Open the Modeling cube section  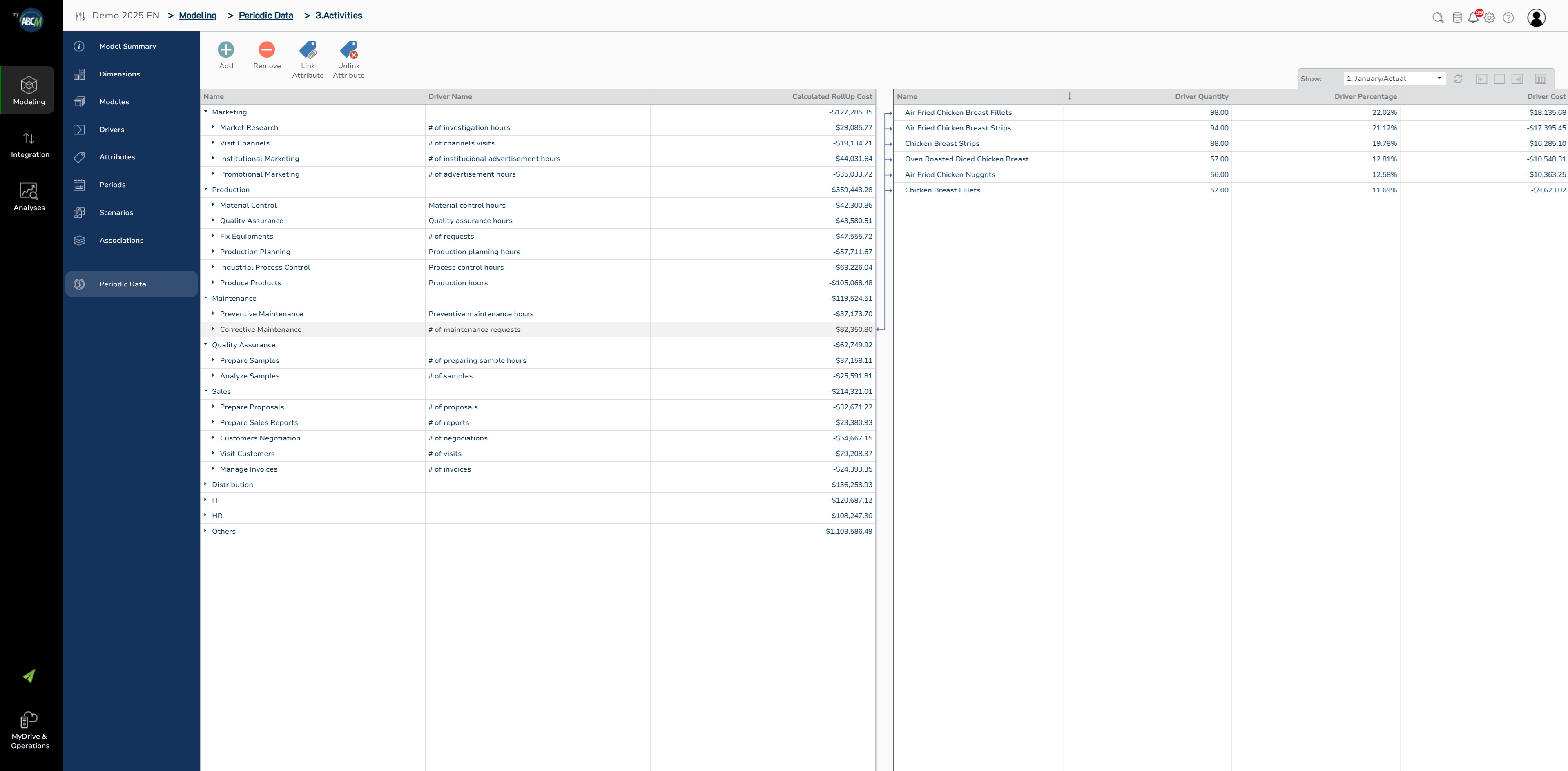(29, 90)
